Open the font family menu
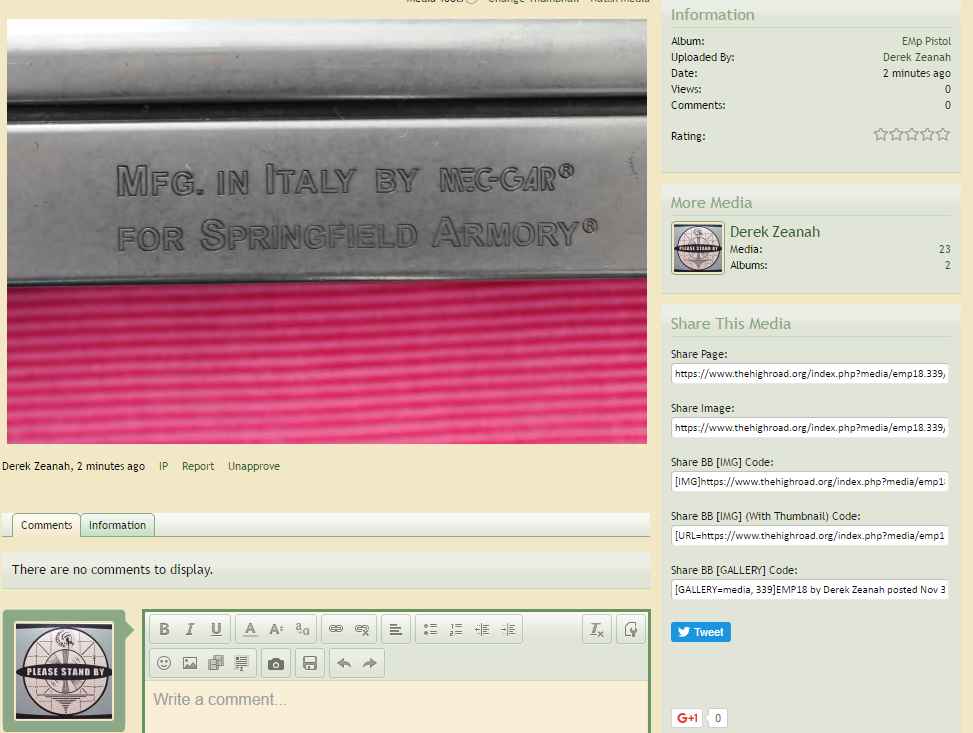The height and width of the screenshot is (733, 973). point(302,629)
